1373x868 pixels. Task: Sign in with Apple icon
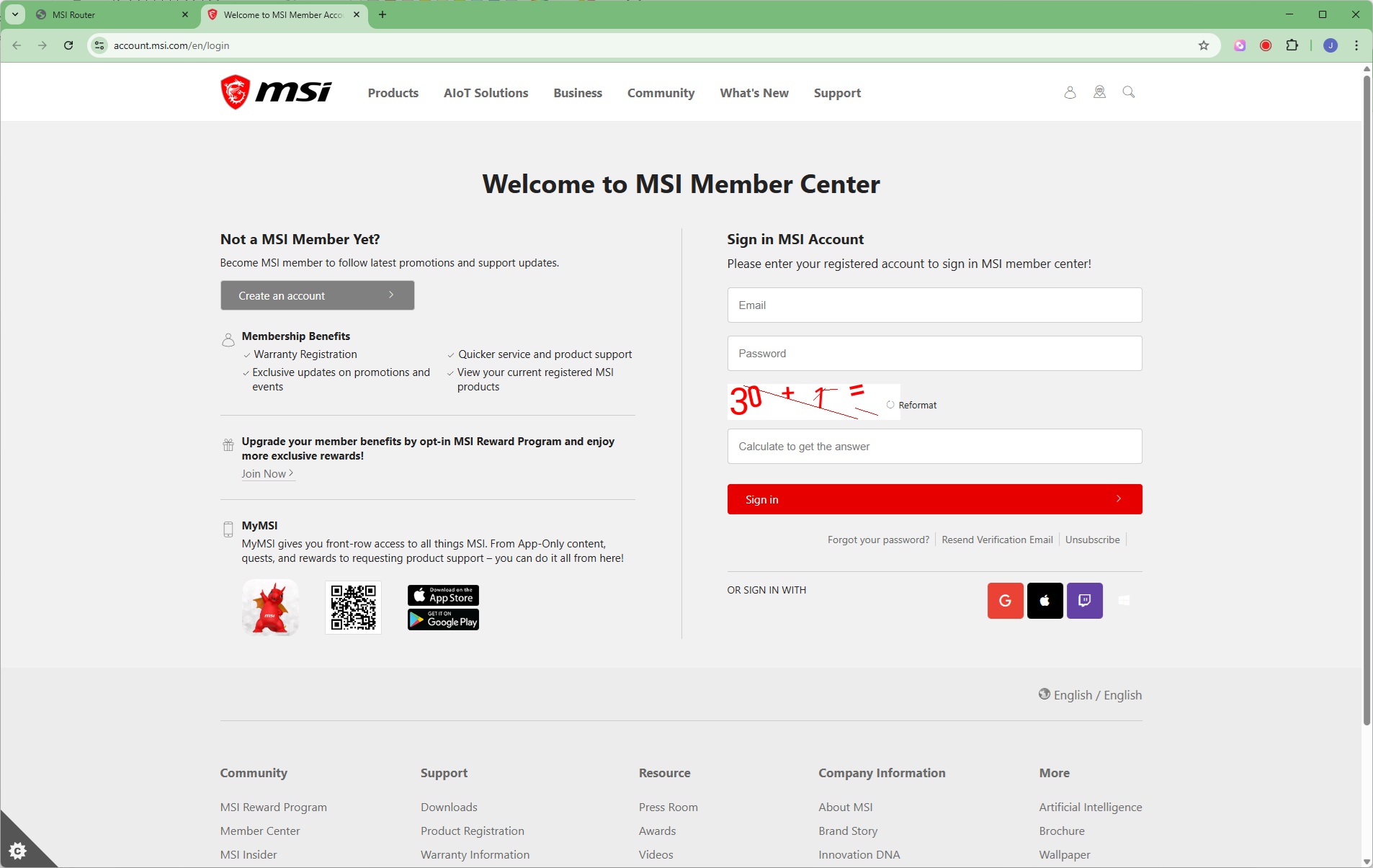tap(1045, 601)
